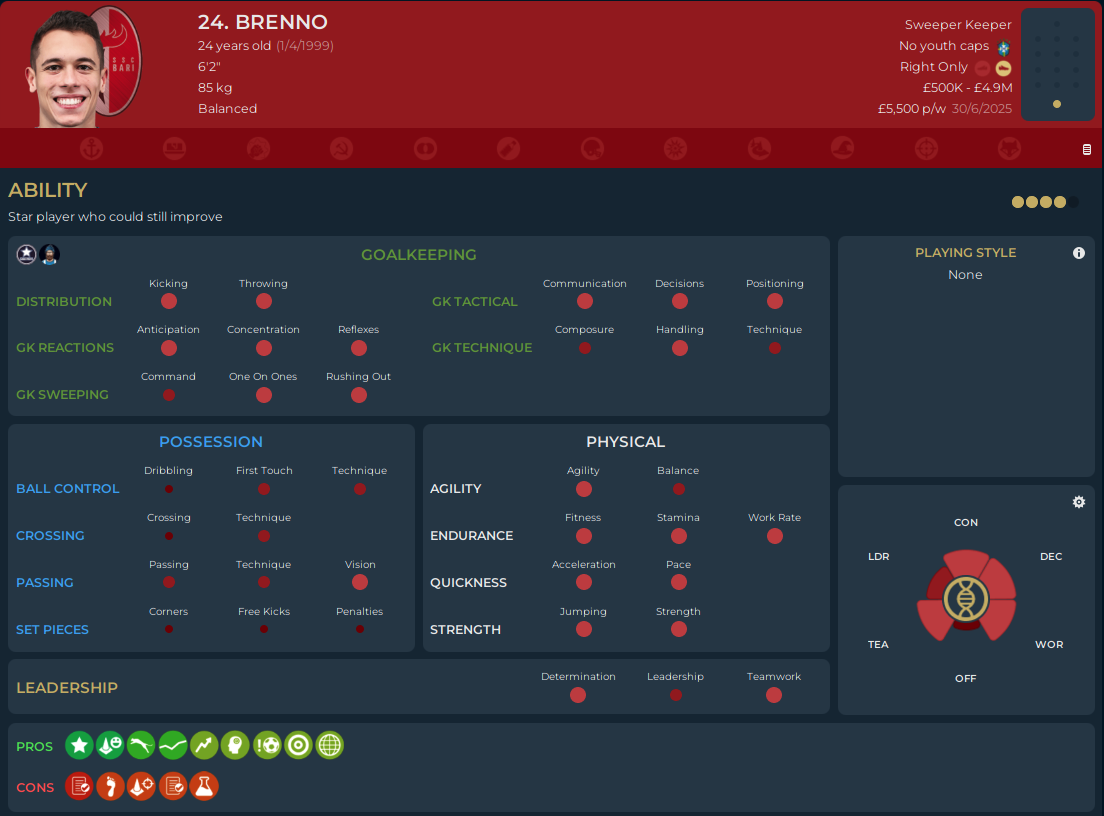Click the sun-shaped trait icon
The width and height of the screenshot is (1104, 816).
(x=675, y=149)
